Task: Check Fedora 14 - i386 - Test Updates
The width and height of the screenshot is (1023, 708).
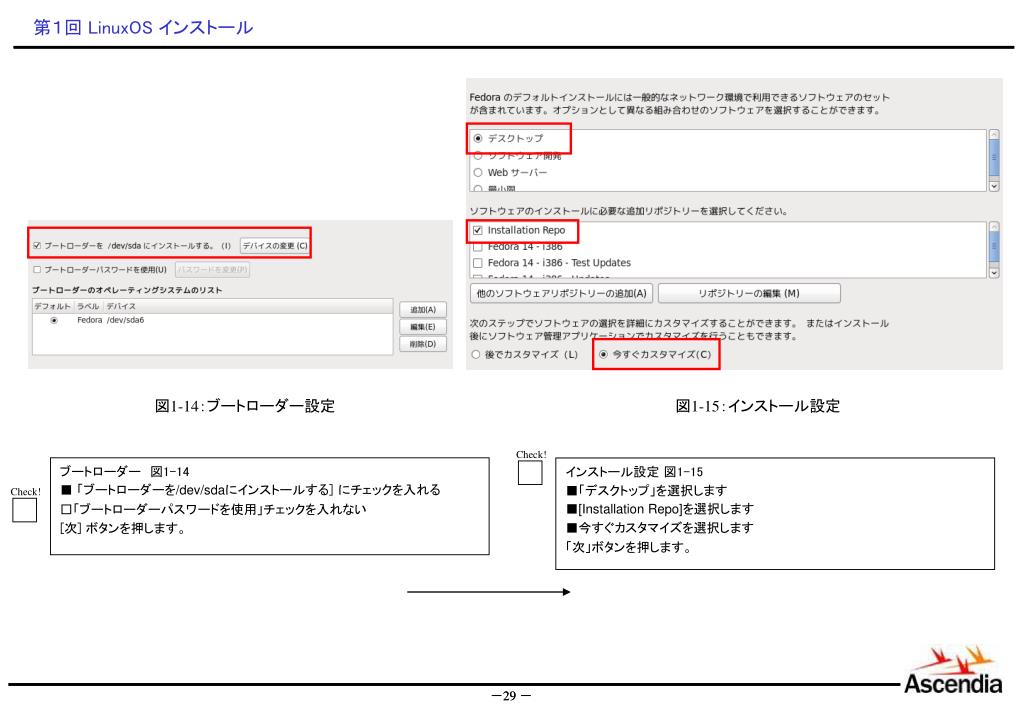Action: coord(478,263)
